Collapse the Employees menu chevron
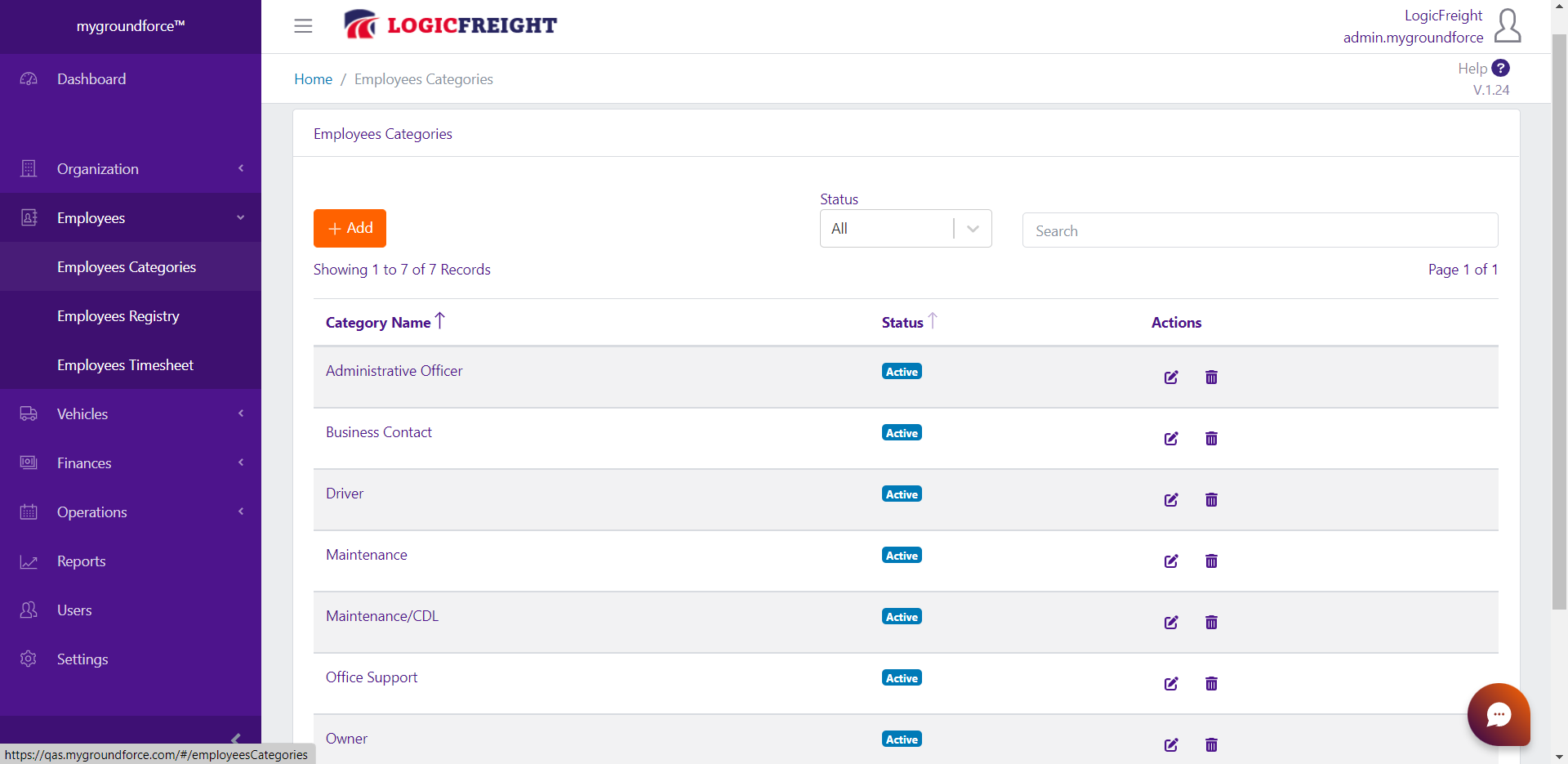This screenshot has height=764, width=1568. pyautogui.click(x=241, y=217)
